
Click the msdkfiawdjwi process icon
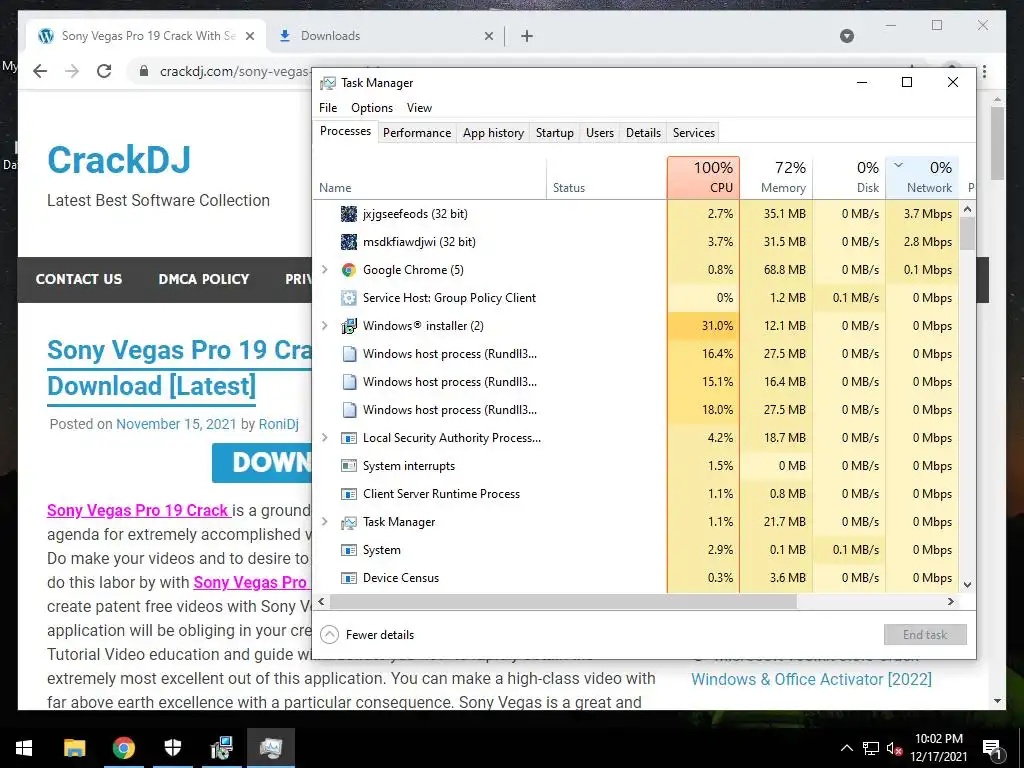tap(349, 242)
